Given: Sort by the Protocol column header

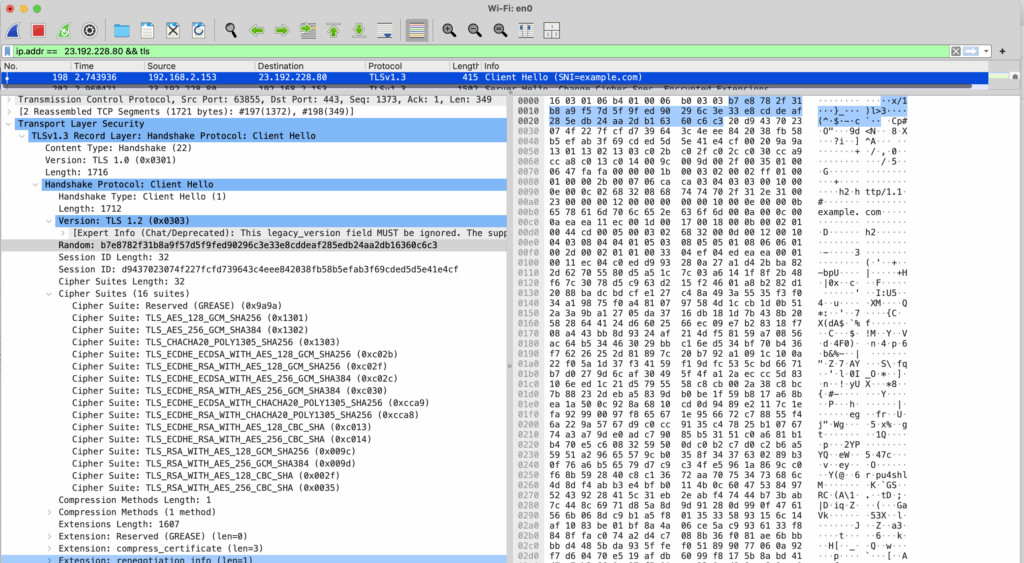Looking at the screenshot, I should coord(407,66).
